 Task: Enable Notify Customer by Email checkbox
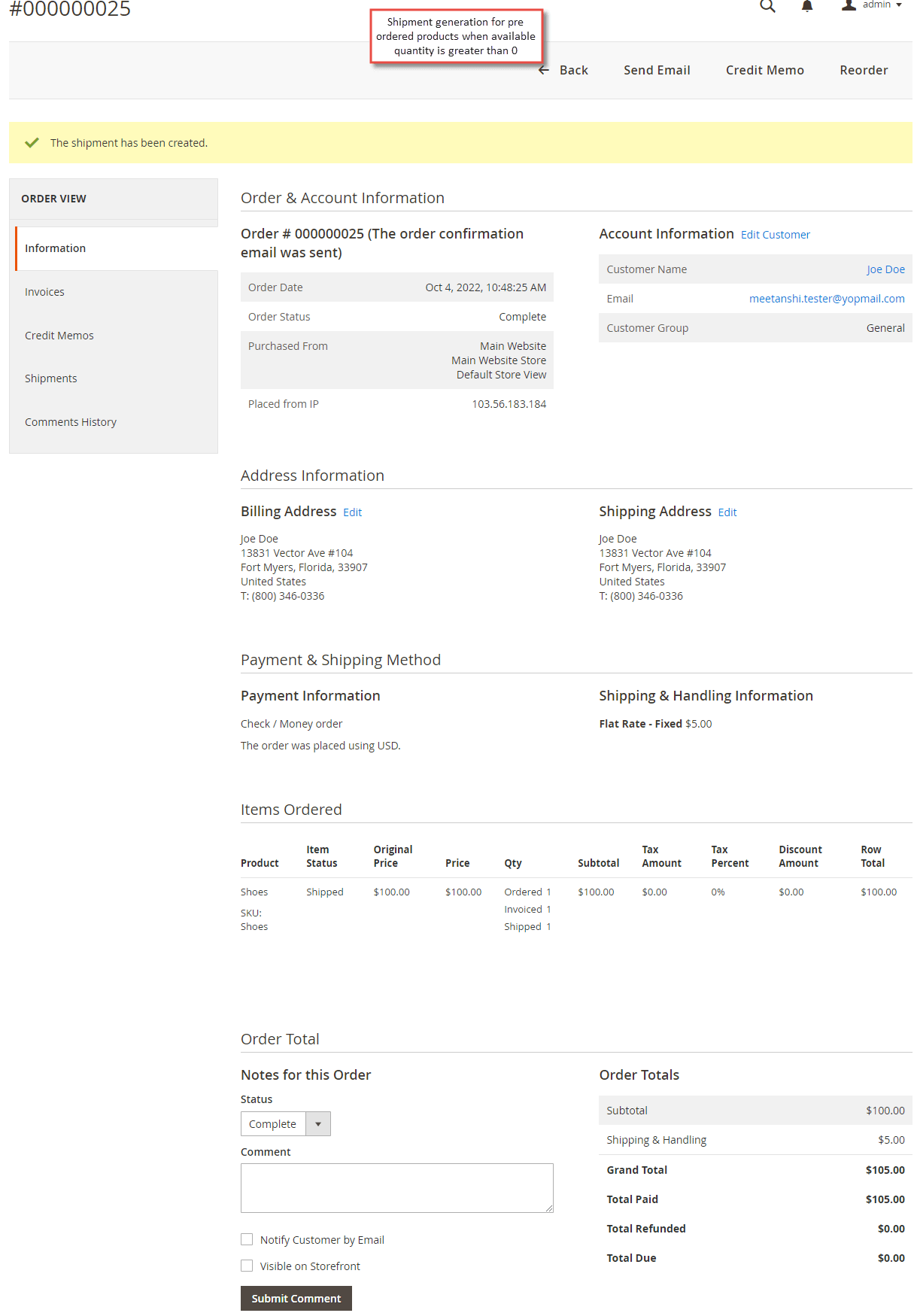(x=247, y=1239)
